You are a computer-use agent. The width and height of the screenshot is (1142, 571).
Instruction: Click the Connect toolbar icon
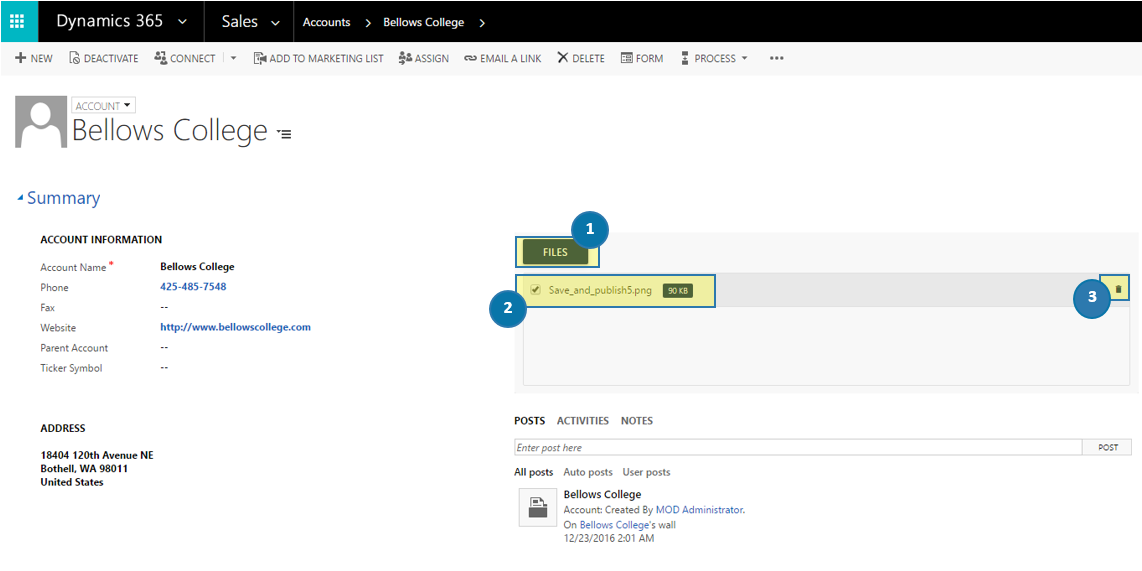tap(160, 59)
